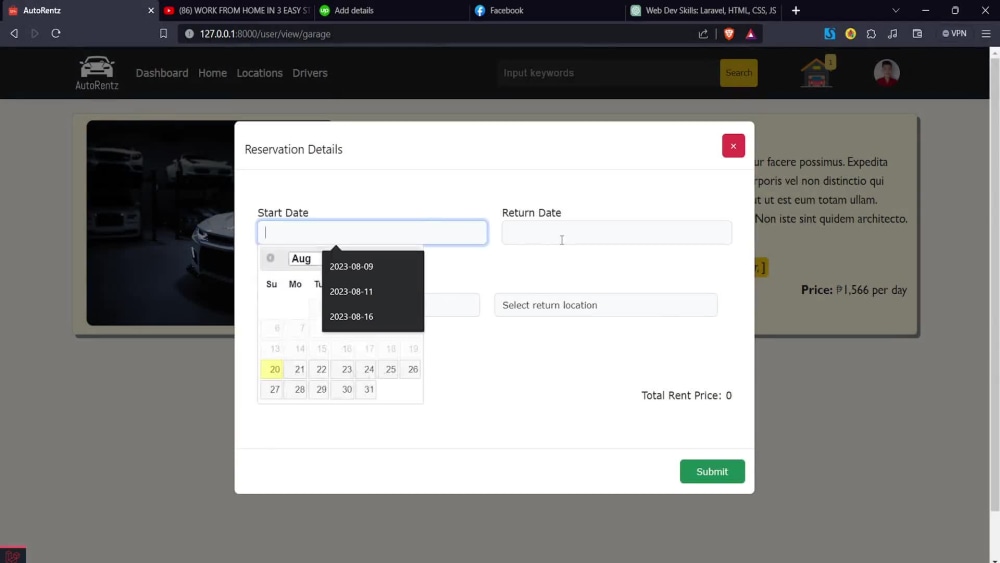
Task: Go to Home in the navbar
Action: [x=212, y=73]
